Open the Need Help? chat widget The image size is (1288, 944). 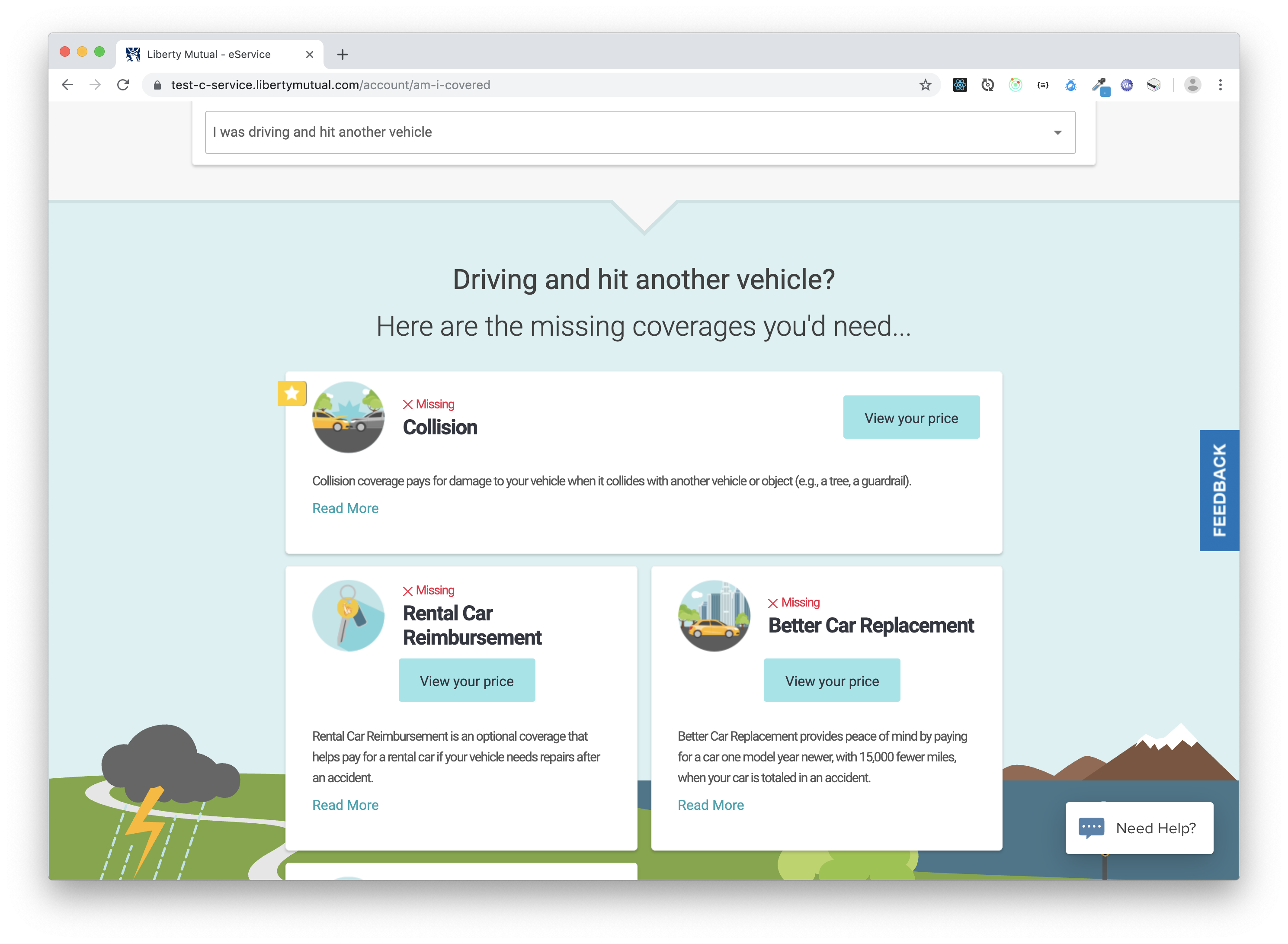[1139, 828]
